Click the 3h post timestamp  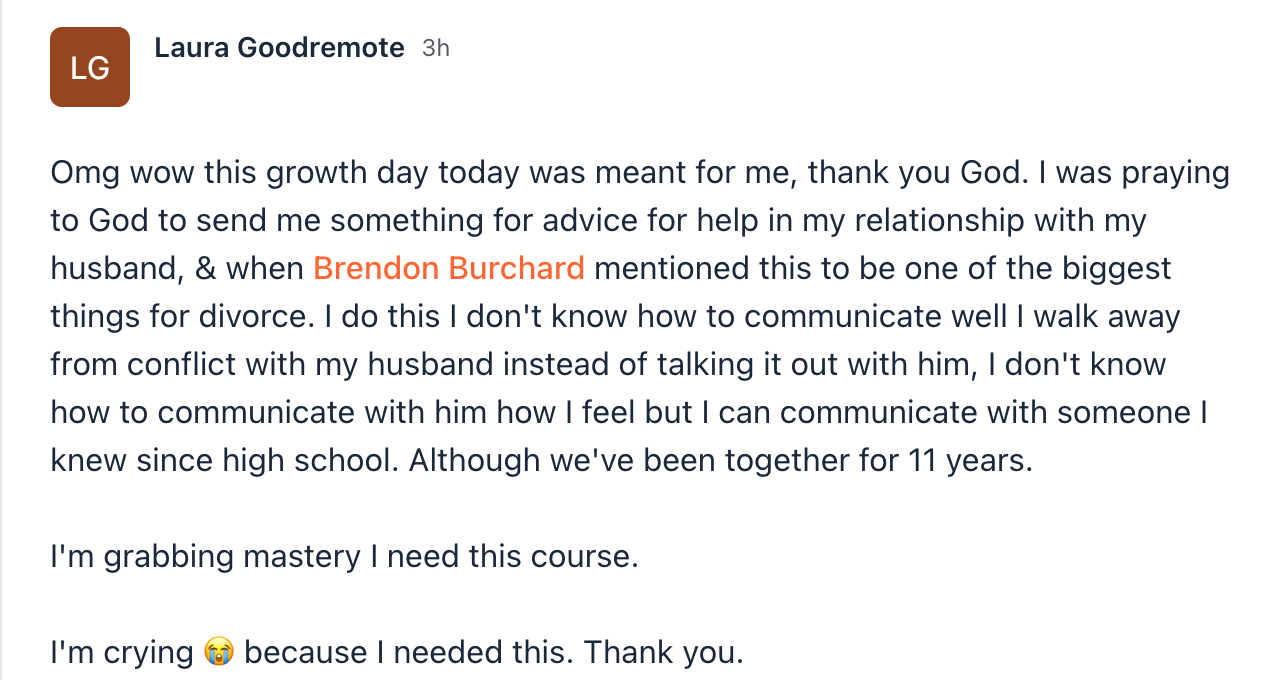click(x=436, y=48)
